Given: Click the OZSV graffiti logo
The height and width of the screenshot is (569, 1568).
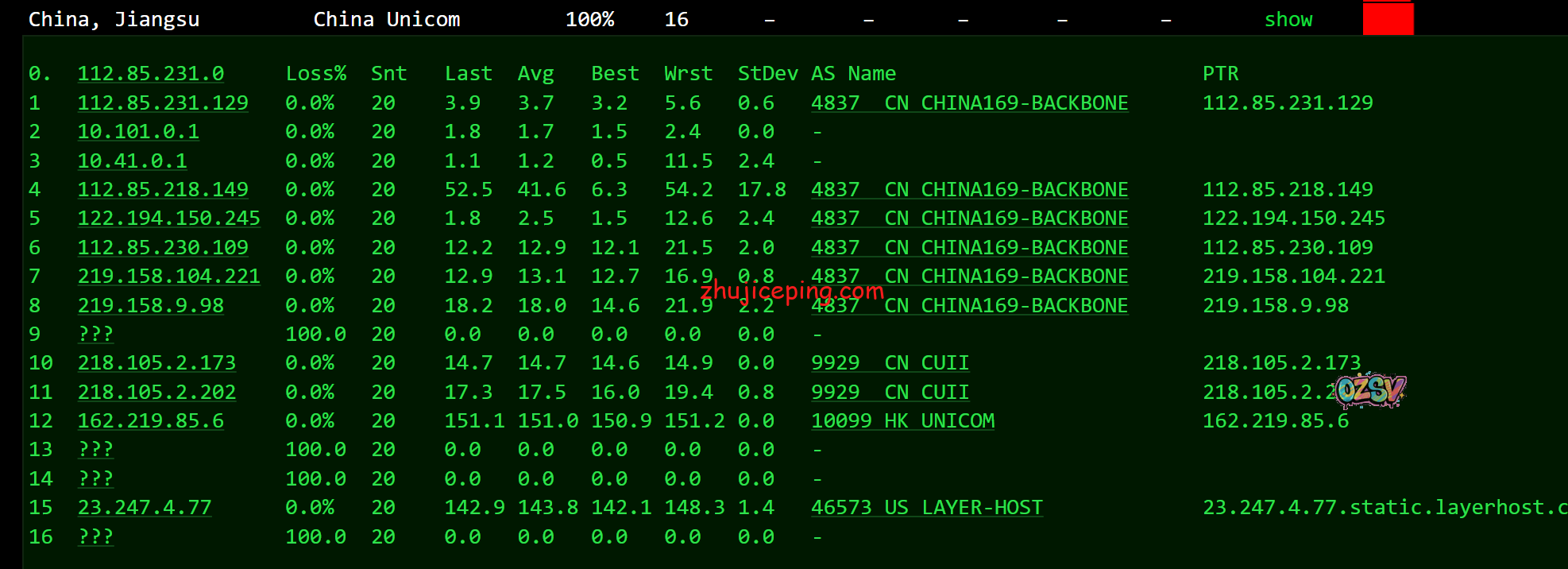Looking at the screenshot, I should coord(1370,390).
